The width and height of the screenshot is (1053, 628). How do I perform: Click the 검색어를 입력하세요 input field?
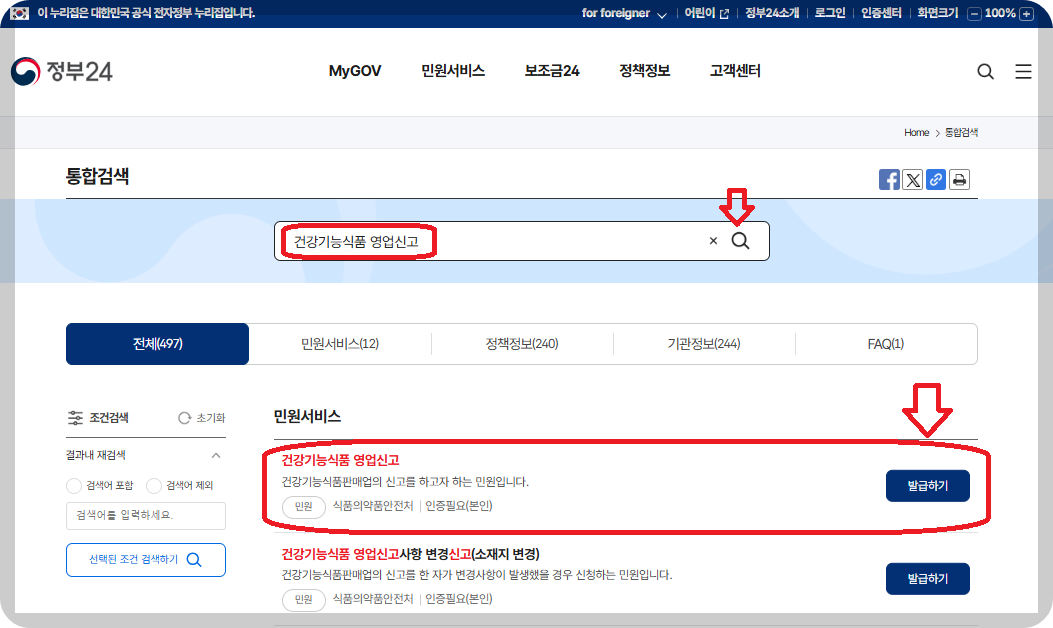pos(146,515)
